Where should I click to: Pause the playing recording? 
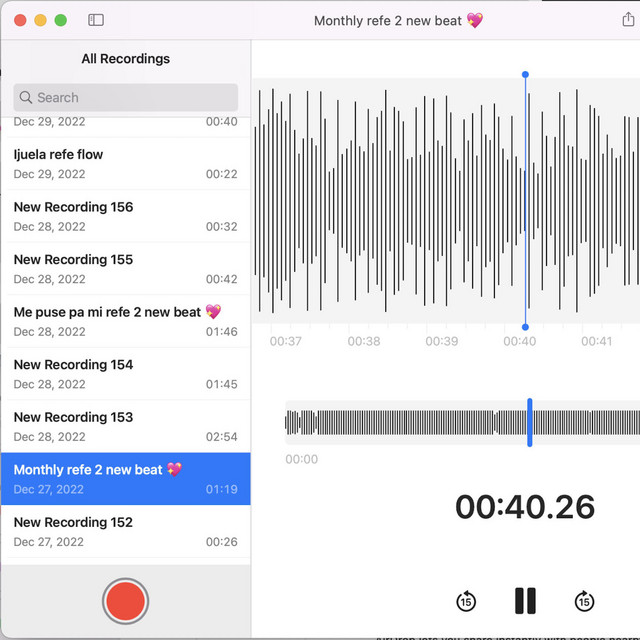click(x=525, y=601)
